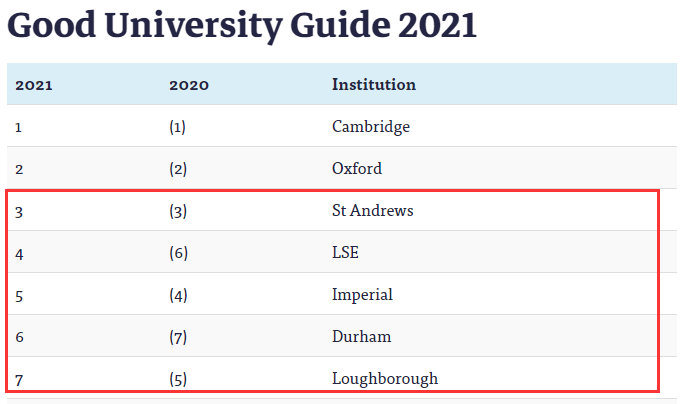683x404 pixels.
Task: Select the LSE institution name
Action: pyautogui.click(x=345, y=252)
